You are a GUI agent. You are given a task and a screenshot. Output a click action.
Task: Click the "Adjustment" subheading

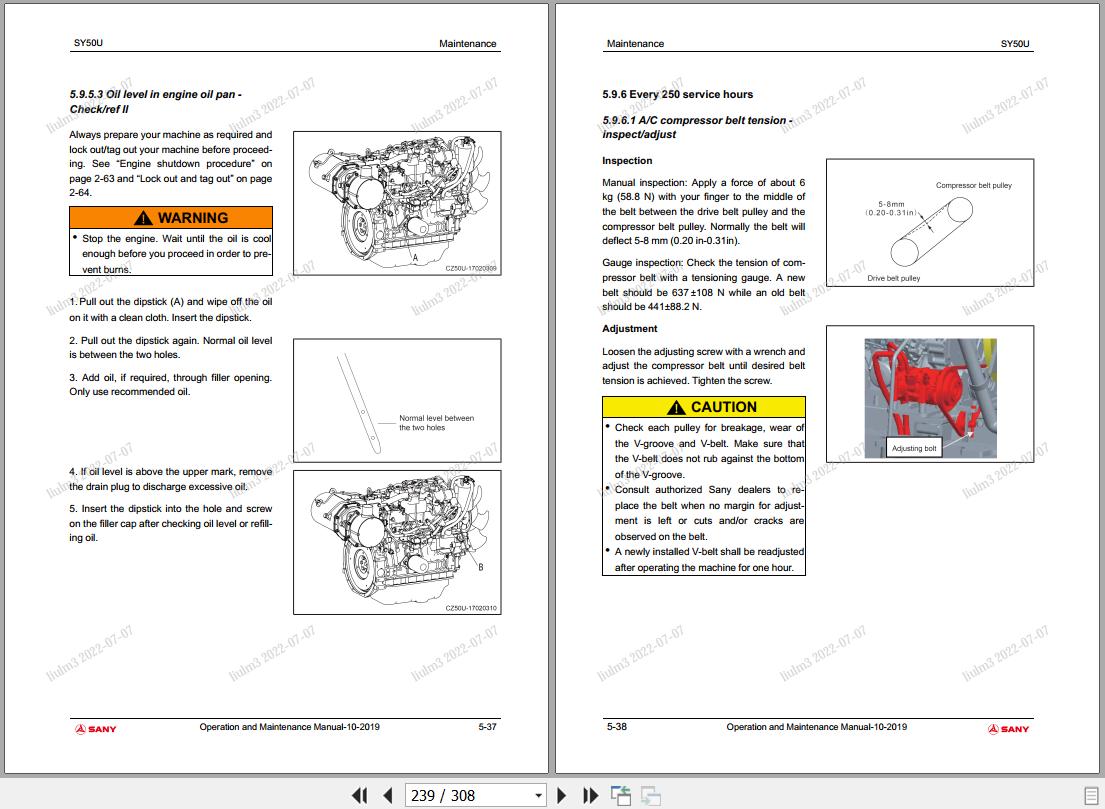[629, 329]
